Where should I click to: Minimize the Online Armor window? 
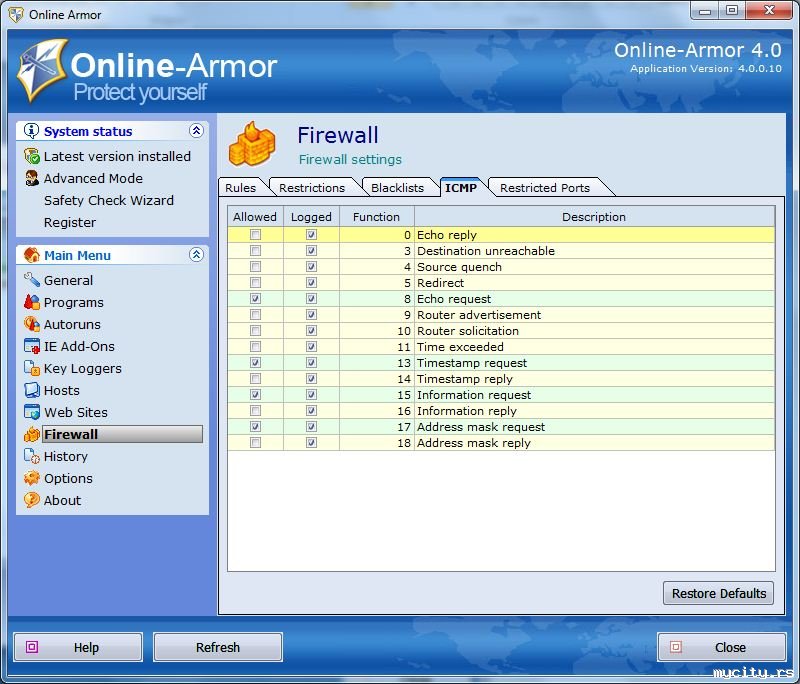[705, 10]
